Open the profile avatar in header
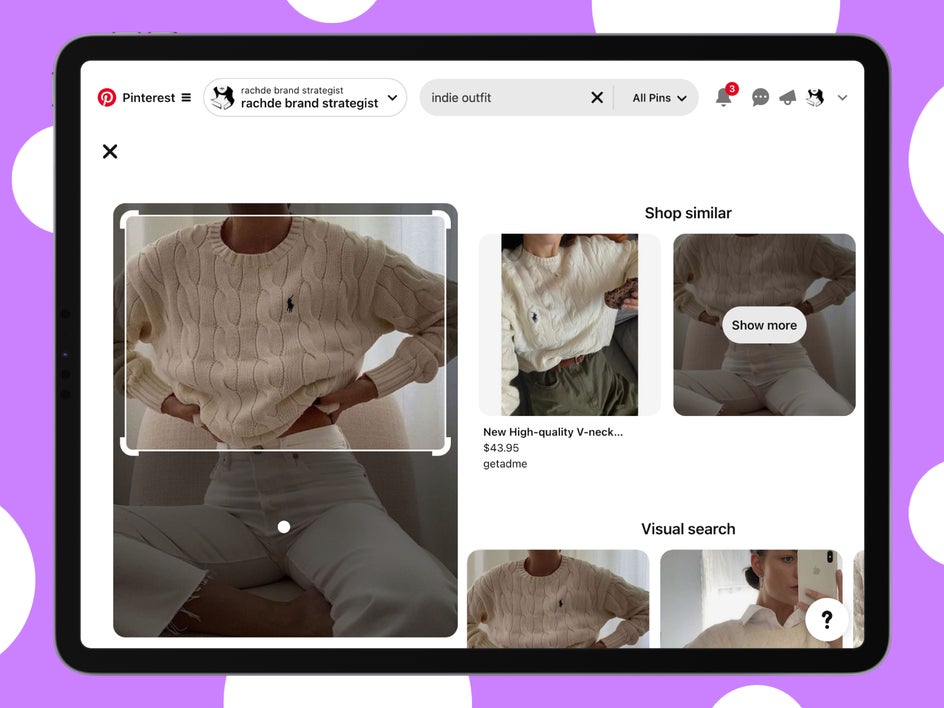This screenshot has height=708, width=944. 815,97
